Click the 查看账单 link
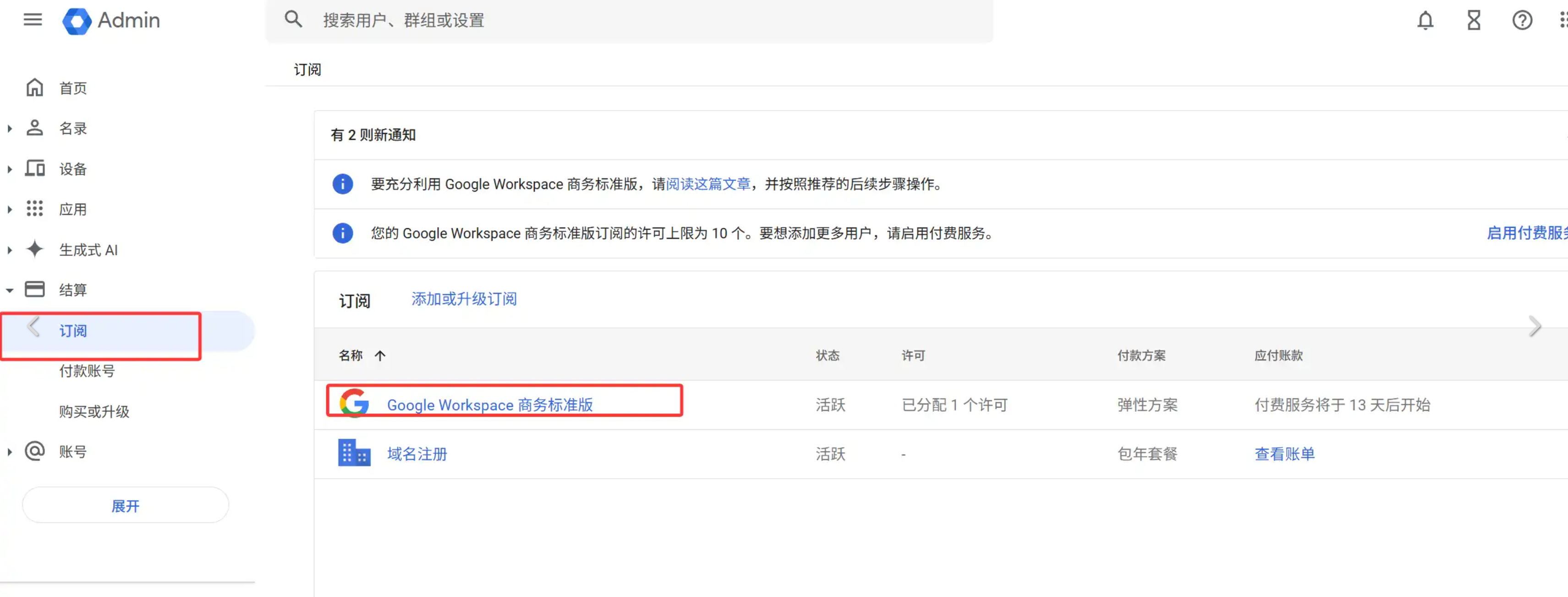Viewport: 1568px width, 597px height. coord(1284,454)
